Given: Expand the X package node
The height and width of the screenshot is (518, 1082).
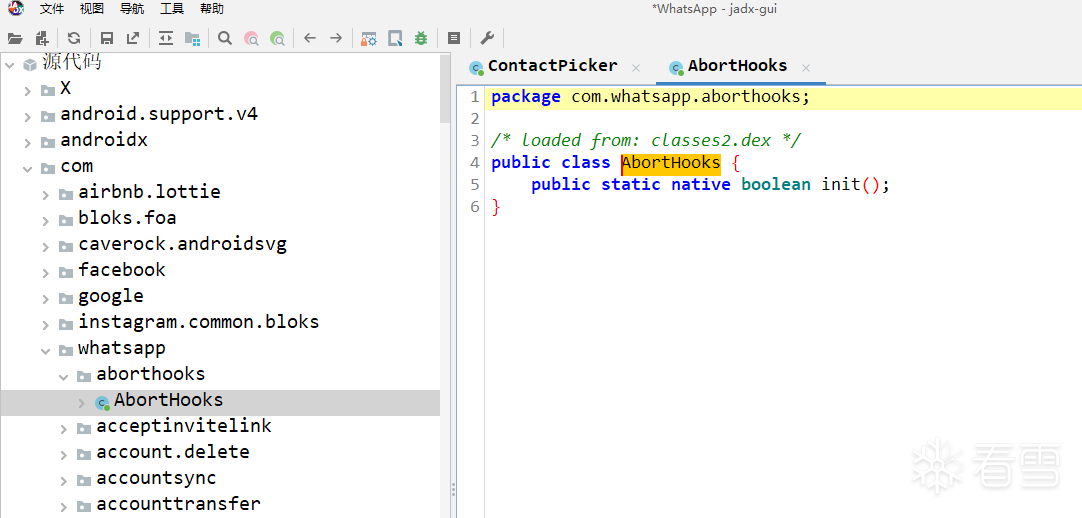Looking at the screenshot, I should click(28, 91).
